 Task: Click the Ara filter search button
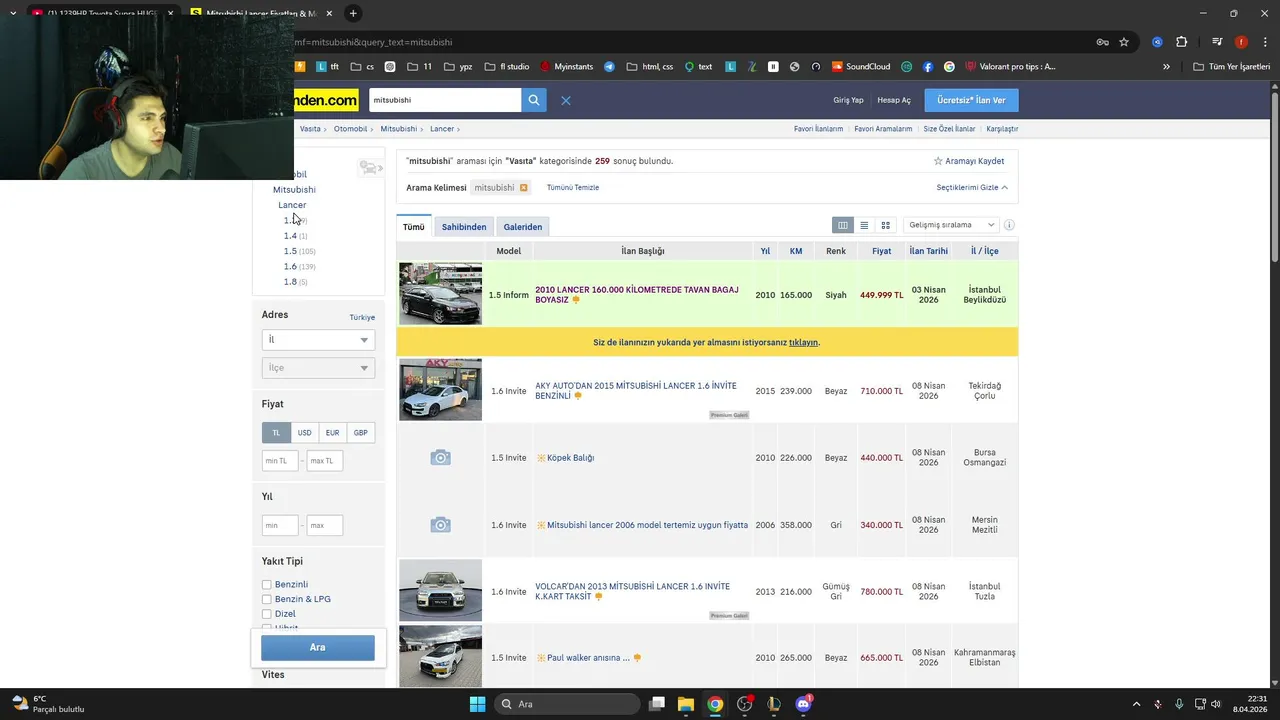[318, 648]
